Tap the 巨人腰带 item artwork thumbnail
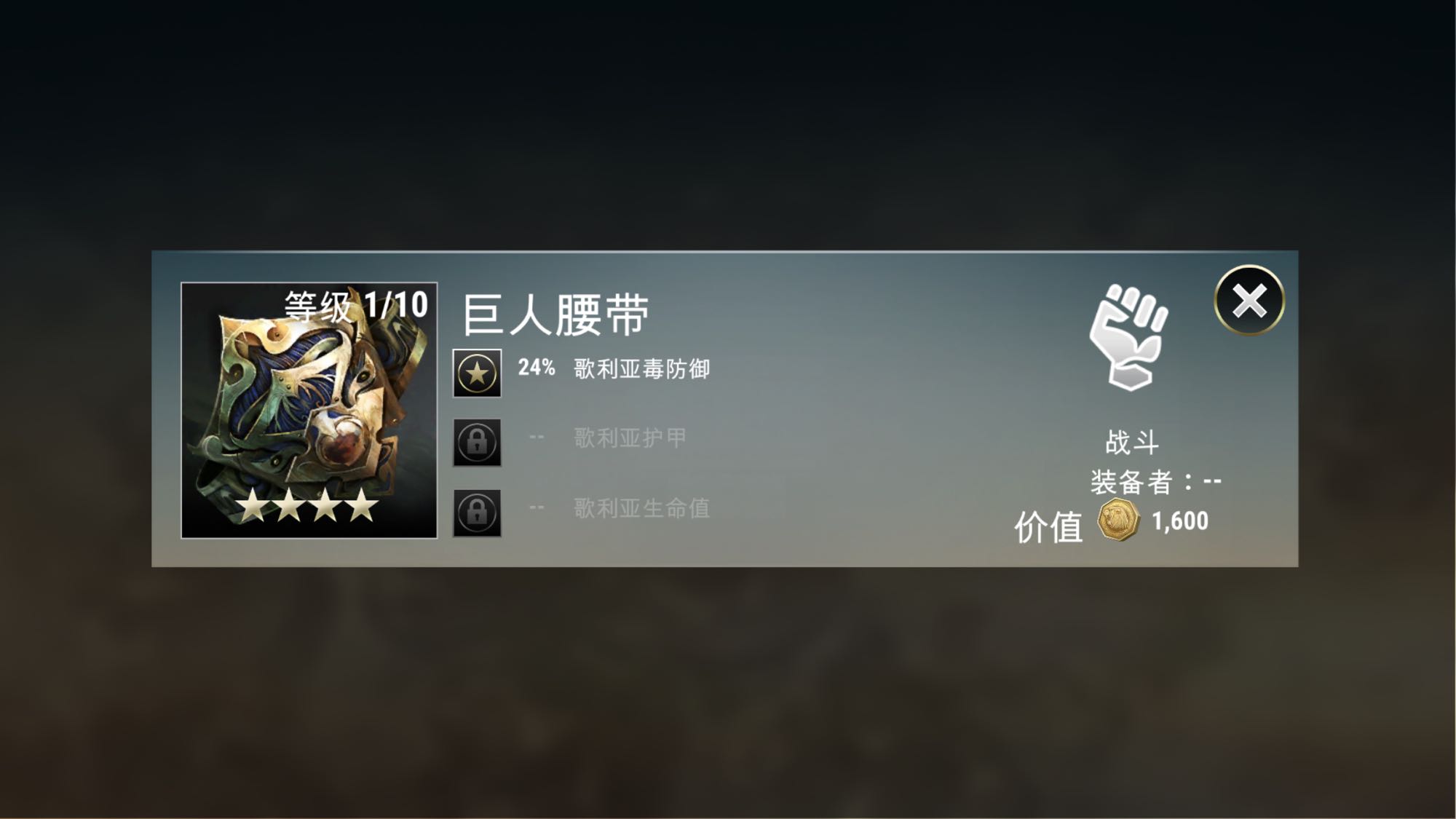The image size is (1456, 819). tap(309, 410)
